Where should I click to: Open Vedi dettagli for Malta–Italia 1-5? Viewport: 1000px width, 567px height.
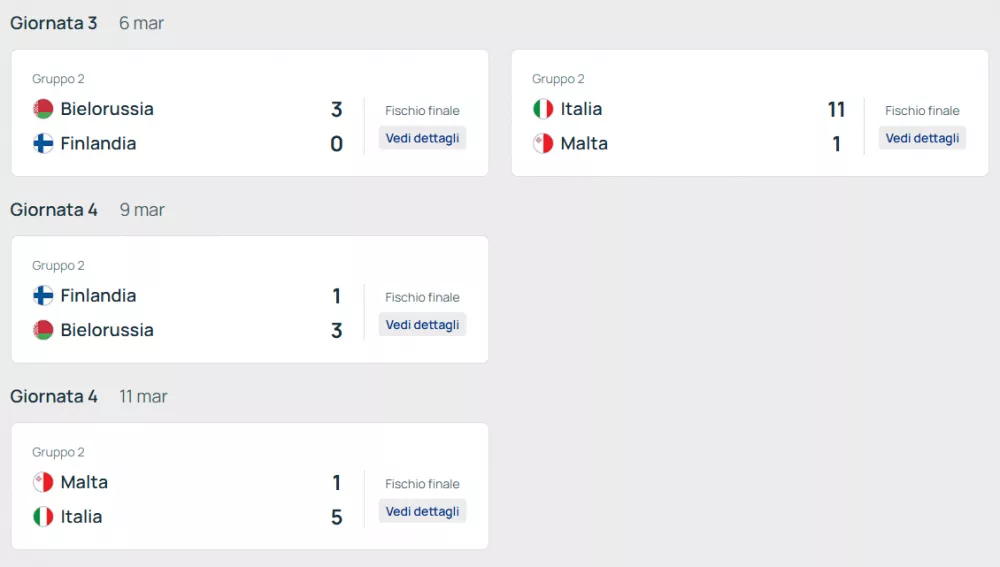pos(422,511)
